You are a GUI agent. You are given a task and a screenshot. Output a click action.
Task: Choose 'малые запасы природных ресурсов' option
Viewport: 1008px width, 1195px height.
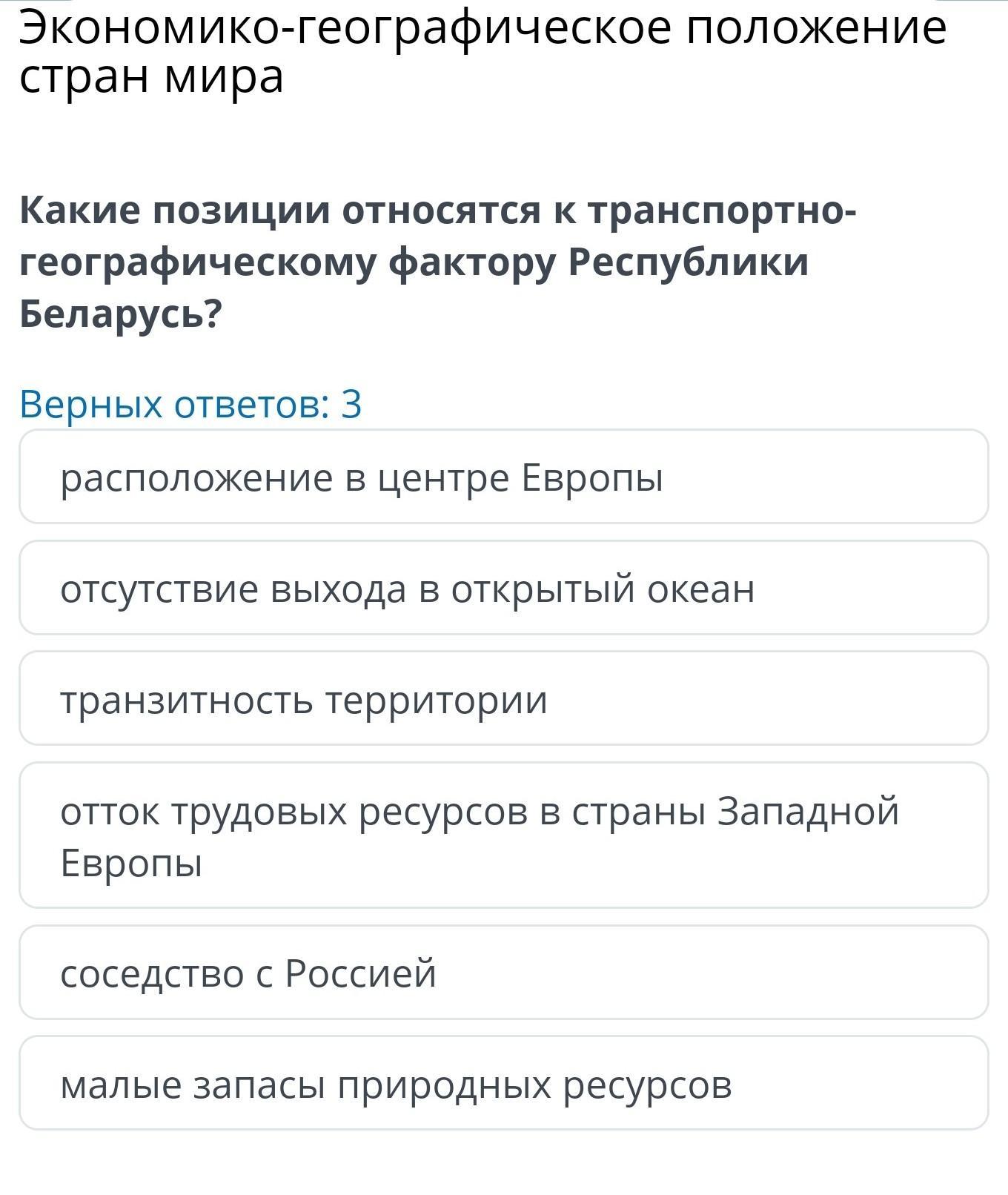[504, 1084]
